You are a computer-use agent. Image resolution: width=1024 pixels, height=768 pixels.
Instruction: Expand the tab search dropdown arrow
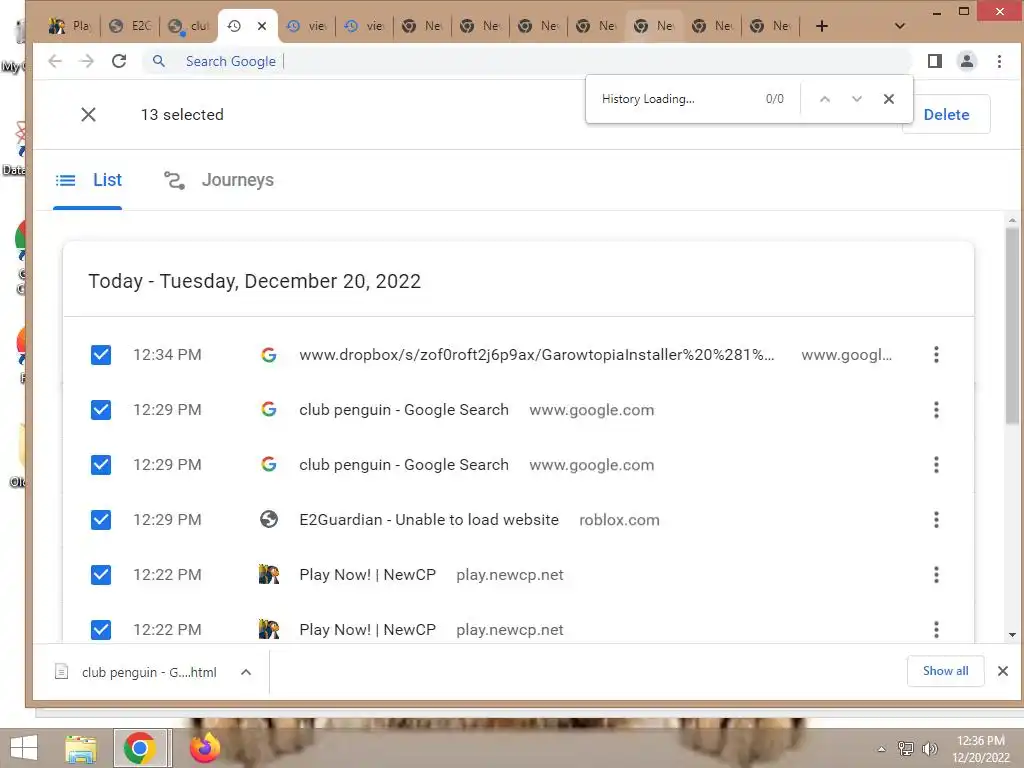tap(899, 26)
